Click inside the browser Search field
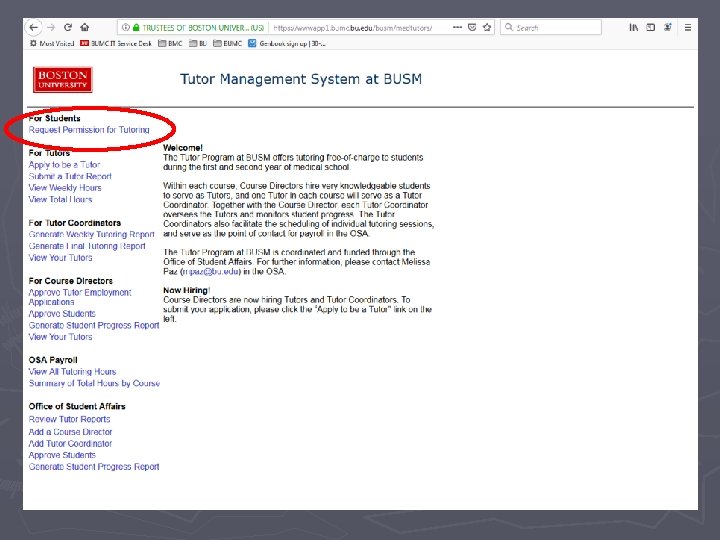720x540 pixels. point(551,28)
